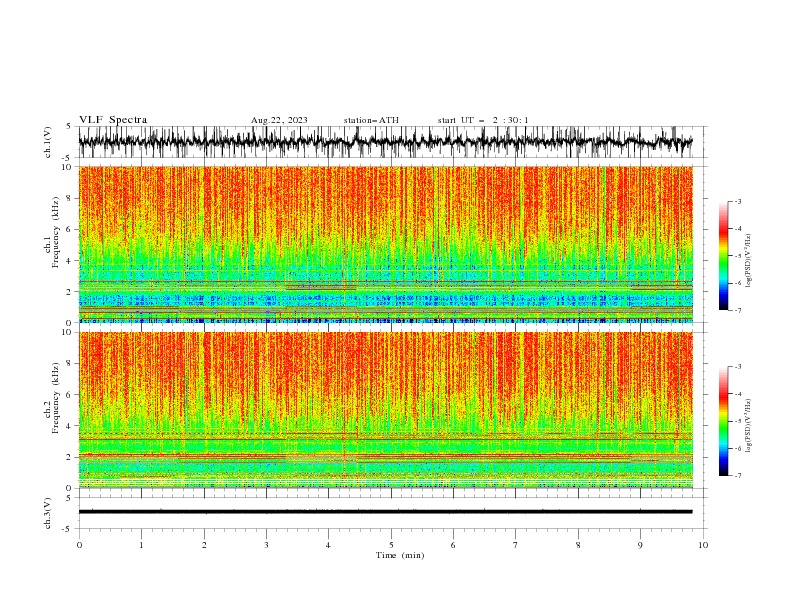792x612 pixels.
Task: Click the "-7" tick on lower color scale
Action: [x=737, y=476]
